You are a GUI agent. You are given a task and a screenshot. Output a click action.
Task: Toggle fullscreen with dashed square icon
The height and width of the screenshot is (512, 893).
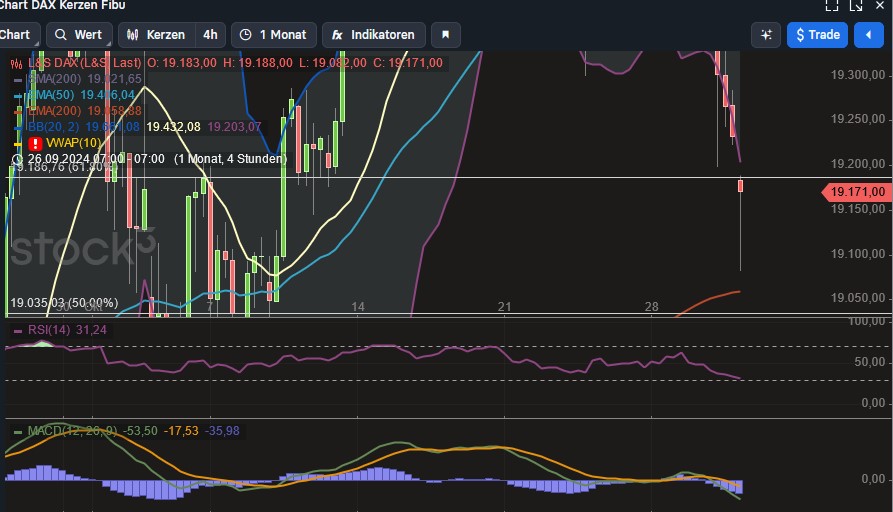coord(832,6)
